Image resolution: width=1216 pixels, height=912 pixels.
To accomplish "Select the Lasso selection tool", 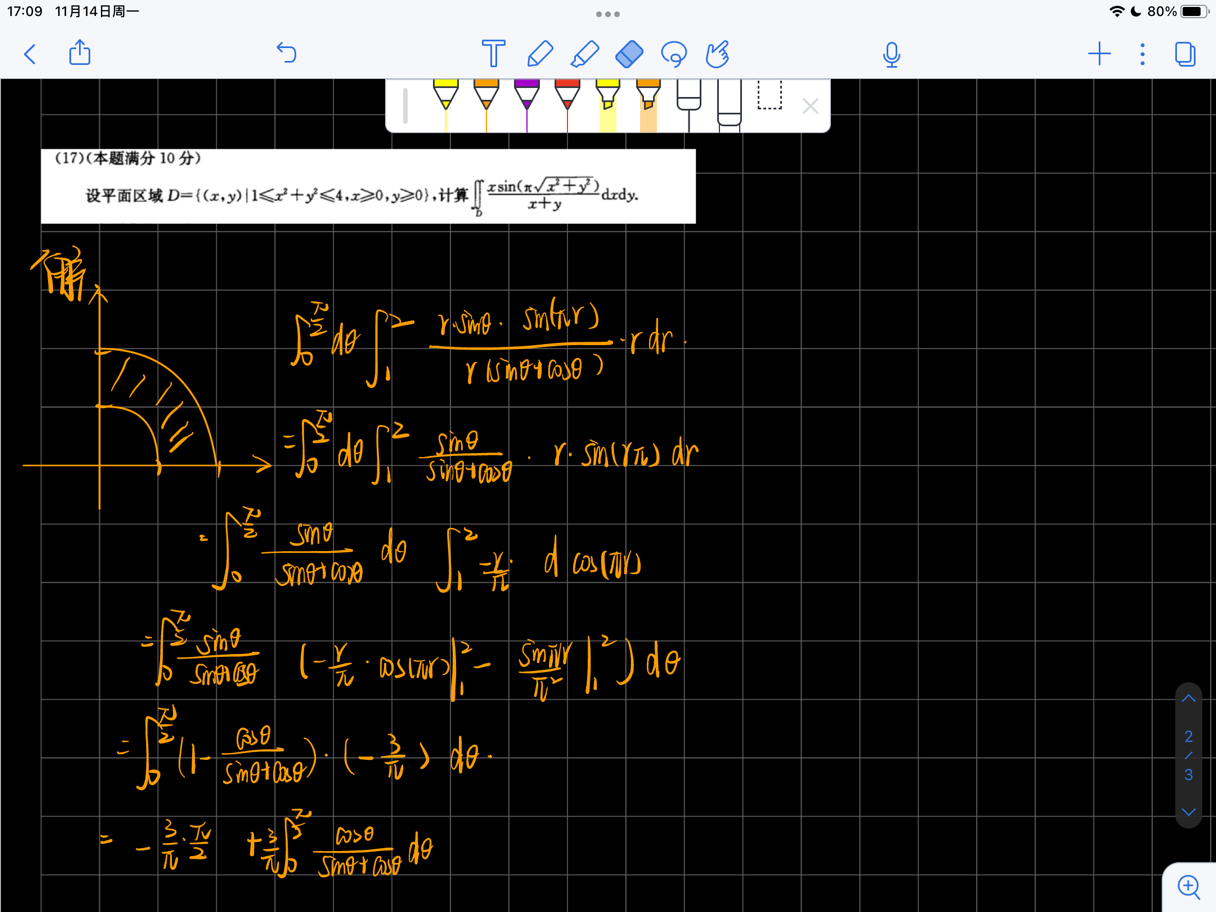I will click(x=674, y=54).
